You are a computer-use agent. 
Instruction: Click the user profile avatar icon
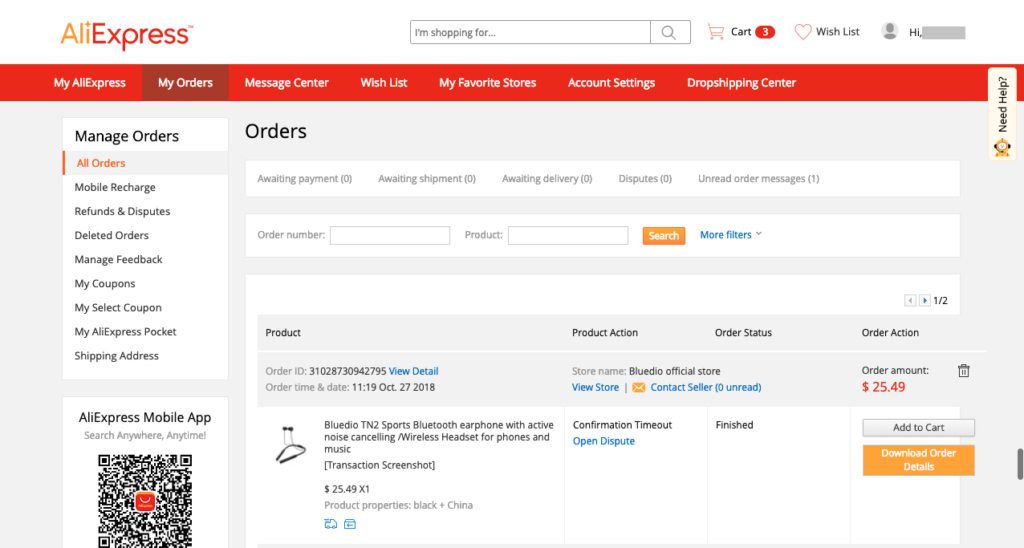pos(889,32)
